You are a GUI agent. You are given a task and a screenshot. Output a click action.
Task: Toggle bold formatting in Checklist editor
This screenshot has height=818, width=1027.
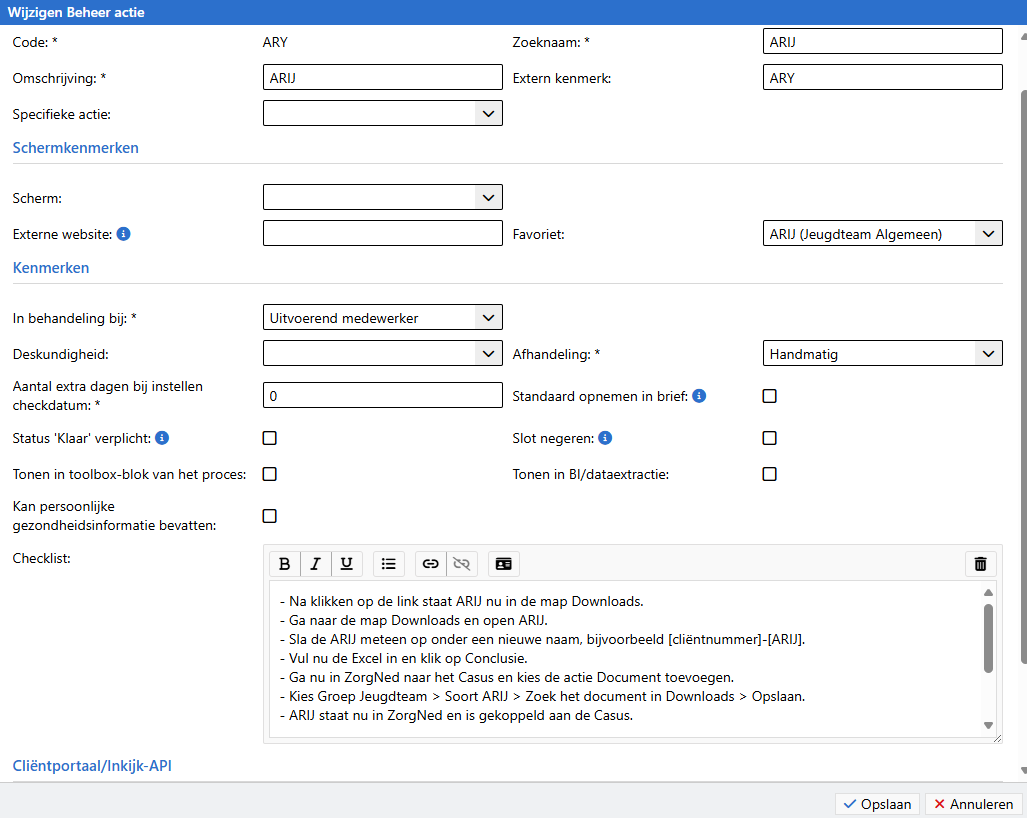click(285, 564)
